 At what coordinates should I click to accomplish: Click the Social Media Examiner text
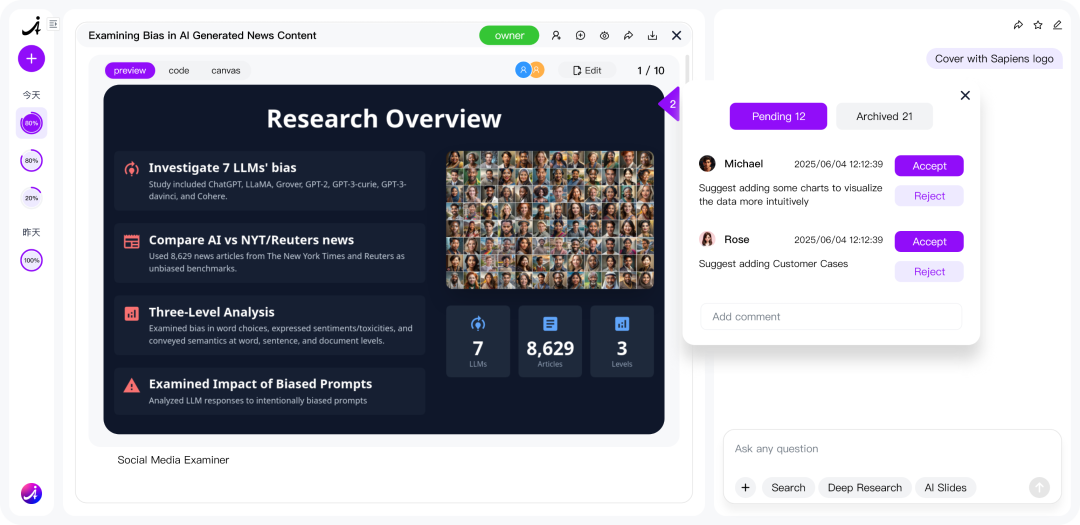click(x=173, y=460)
